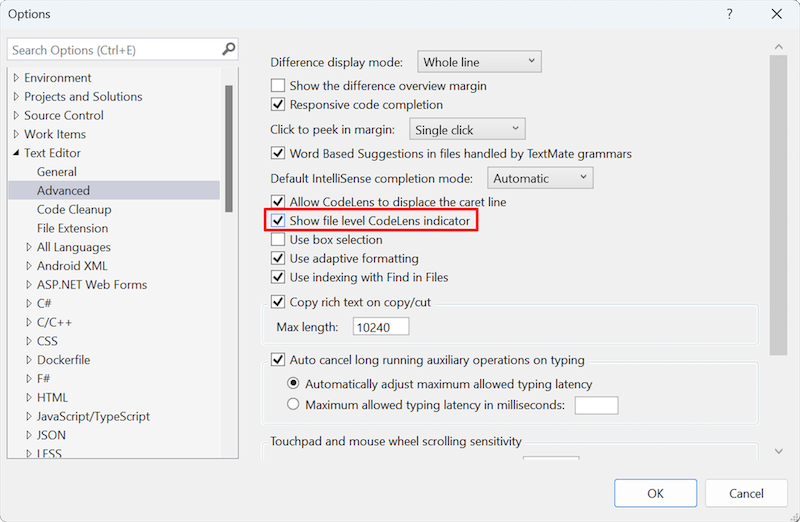
Task: Expand the JSON node
Action: [29, 435]
